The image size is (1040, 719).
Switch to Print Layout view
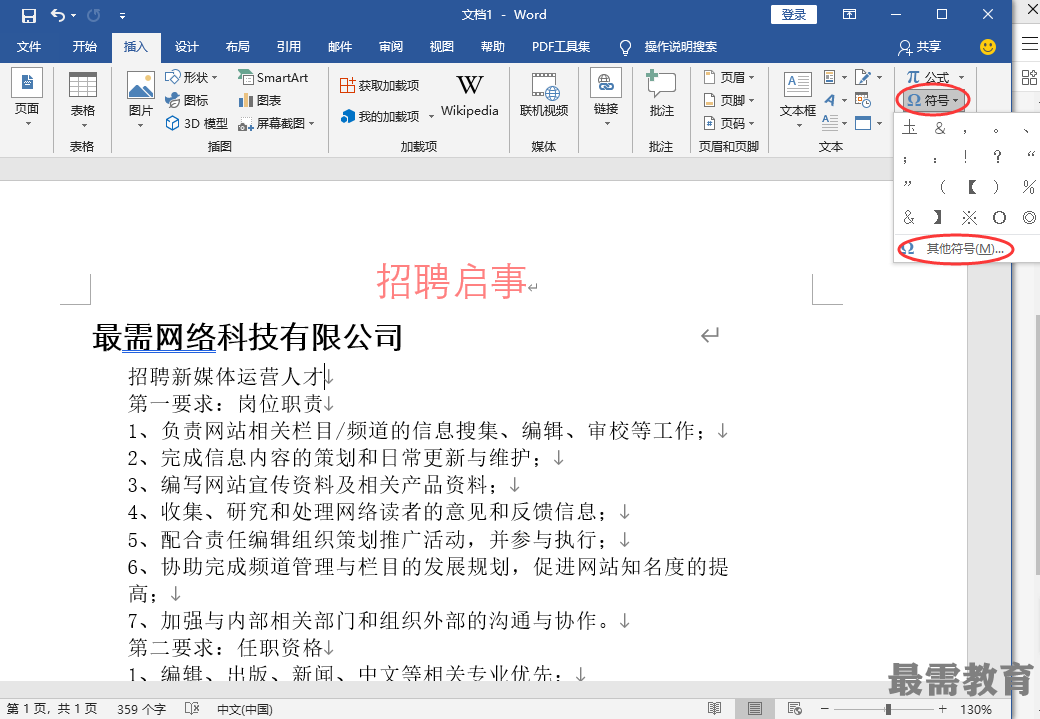(755, 708)
